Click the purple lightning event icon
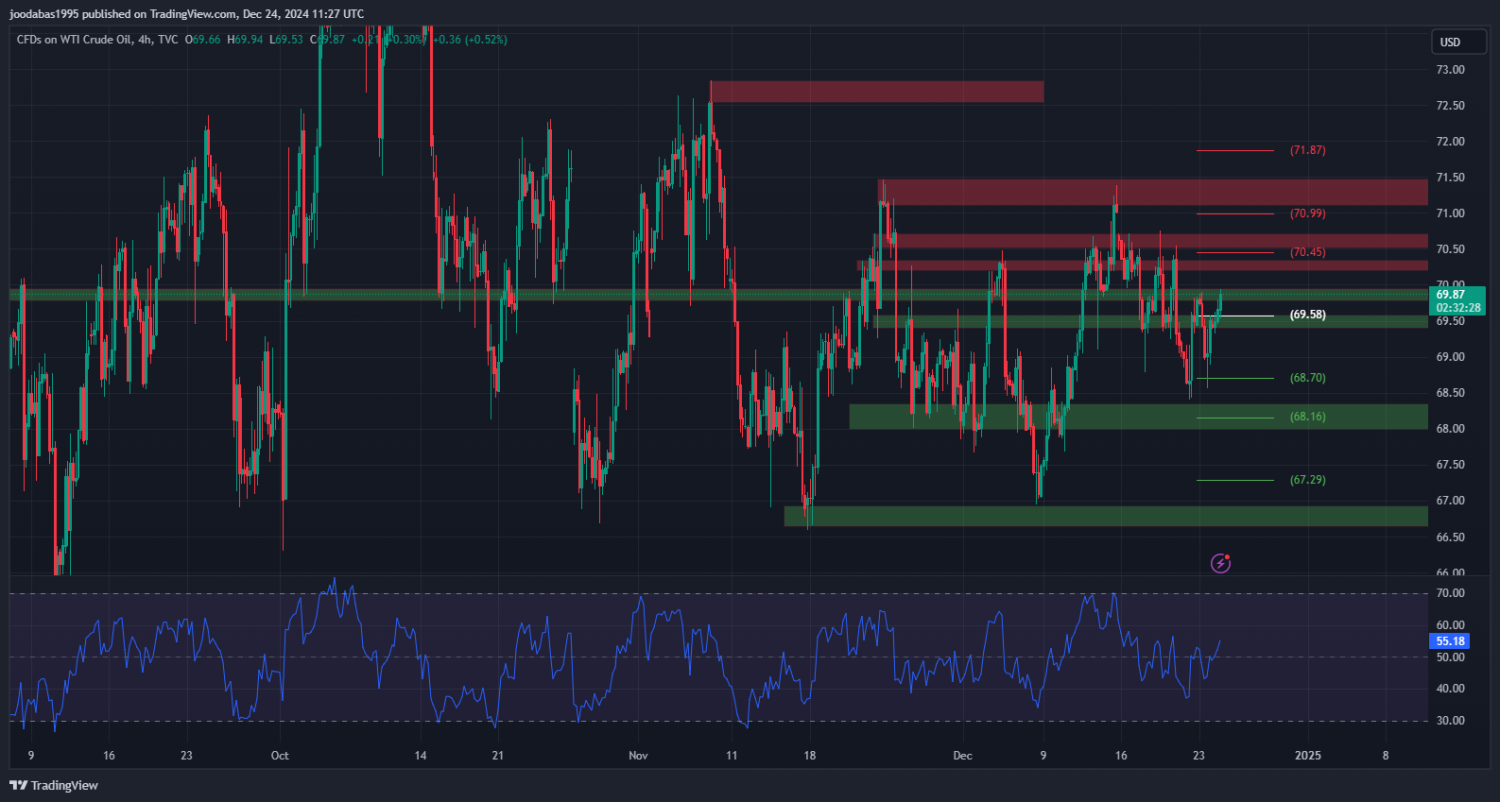Image resolution: width=1500 pixels, height=802 pixels. (1220, 563)
